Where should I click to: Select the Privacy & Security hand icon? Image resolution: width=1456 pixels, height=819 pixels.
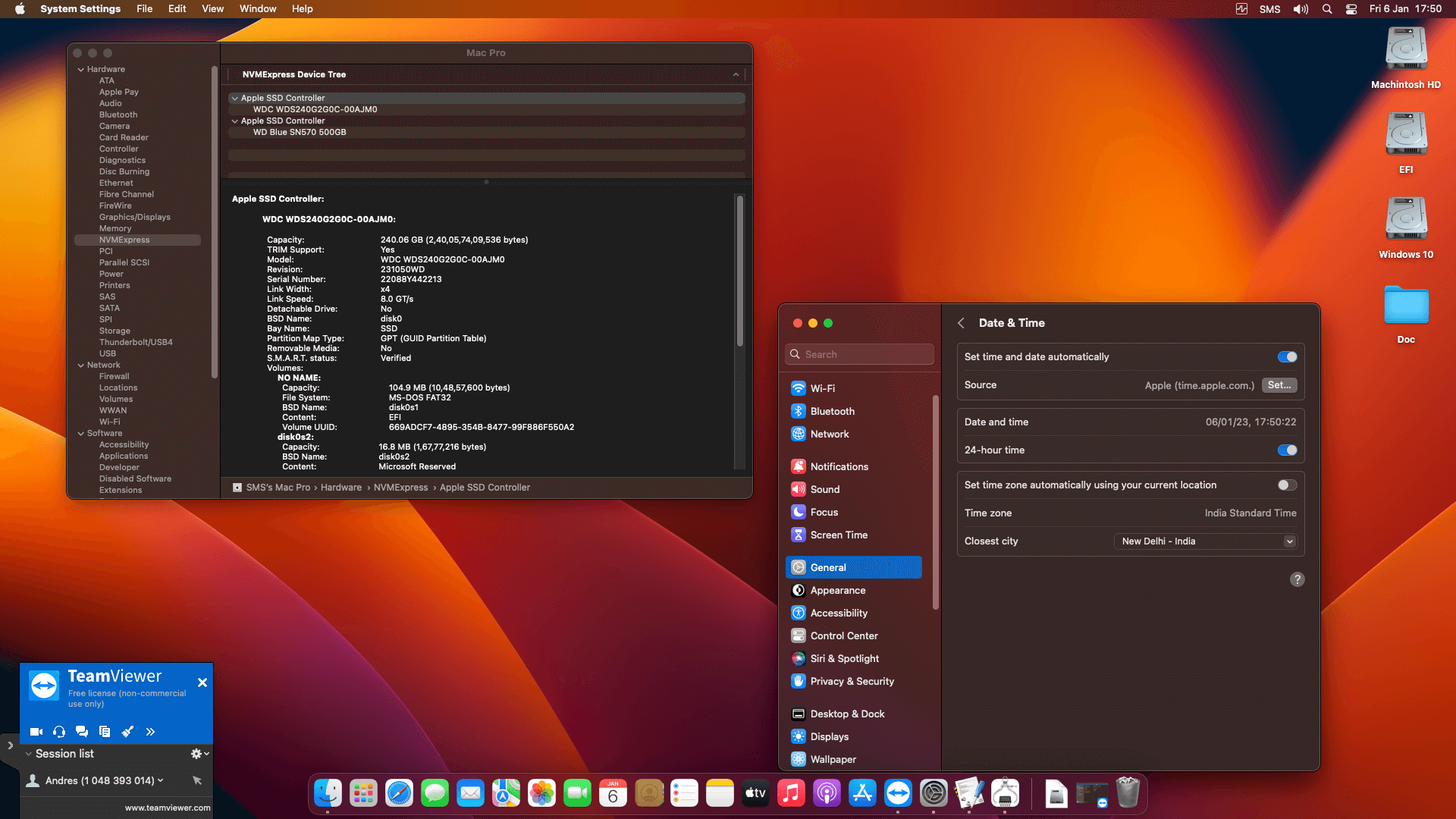pyautogui.click(x=798, y=681)
